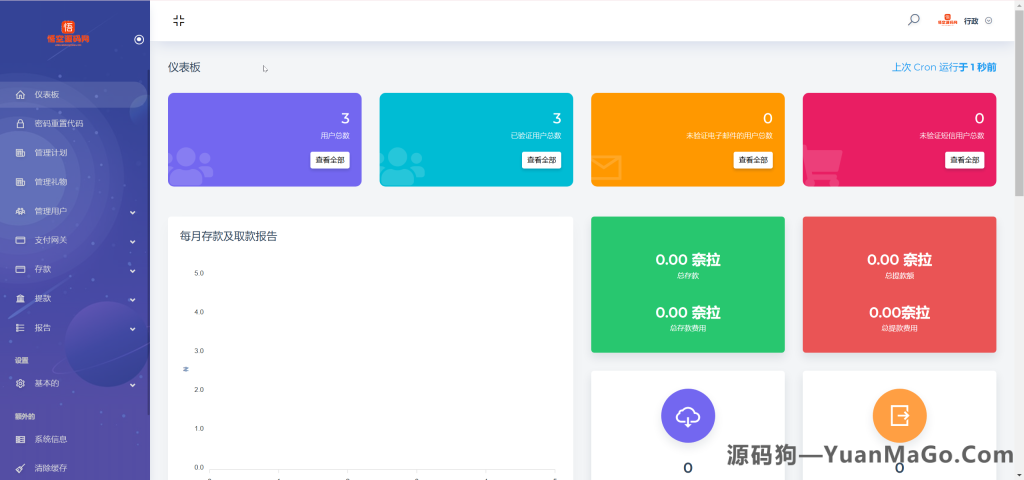Screen dimensions: 1024x480
Task: Open search with the magnifier icon
Action: [x=914, y=20]
